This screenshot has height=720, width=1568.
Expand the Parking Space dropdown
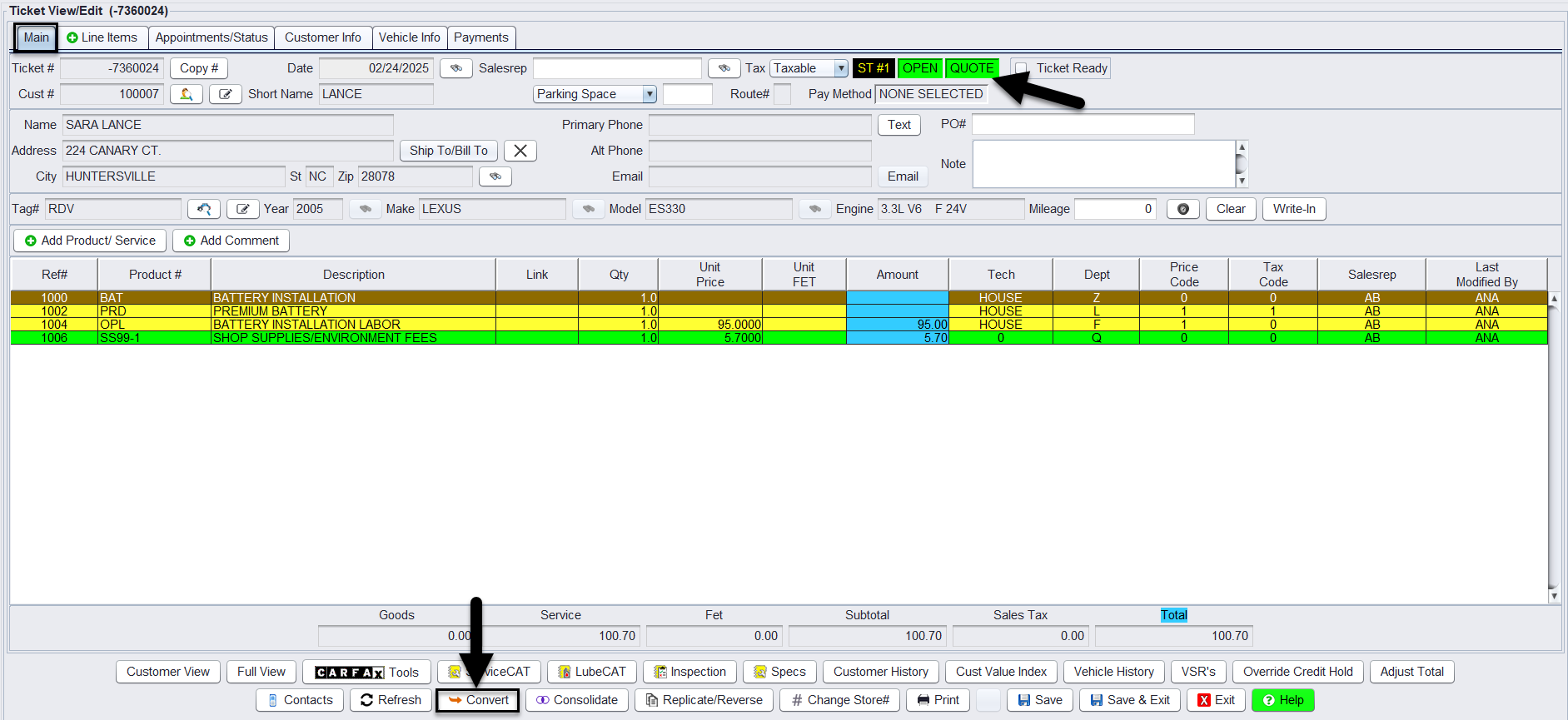click(650, 94)
